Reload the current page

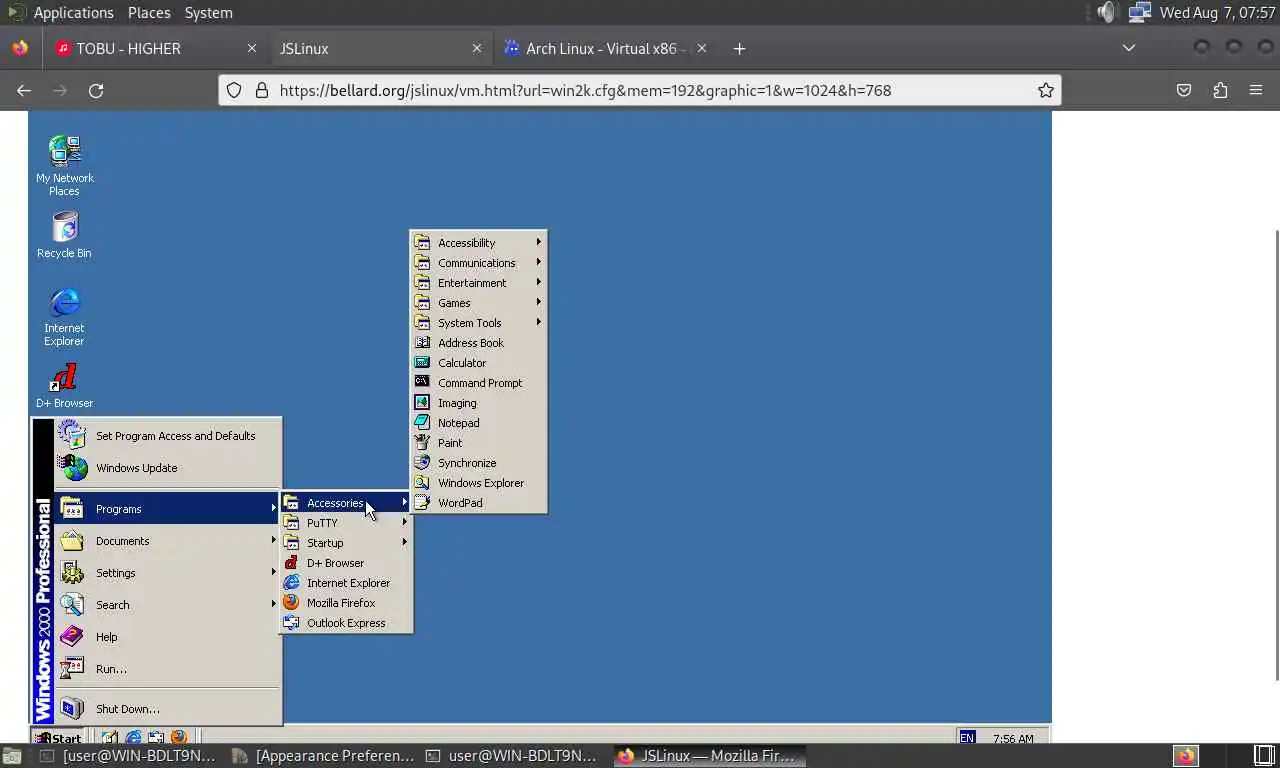click(96, 90)
